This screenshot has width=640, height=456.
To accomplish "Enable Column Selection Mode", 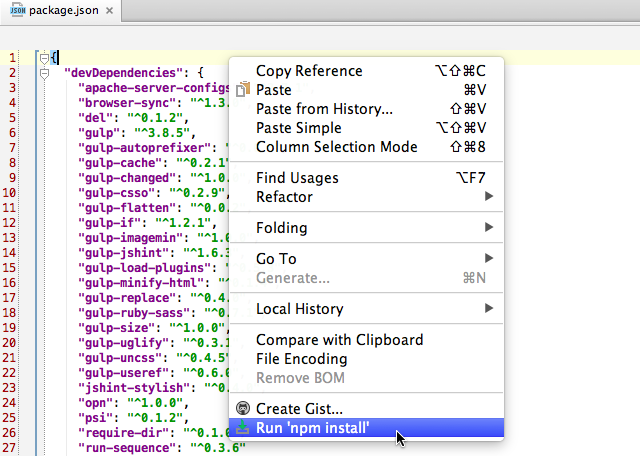I will pyautogui.click(x=336, y=147).
